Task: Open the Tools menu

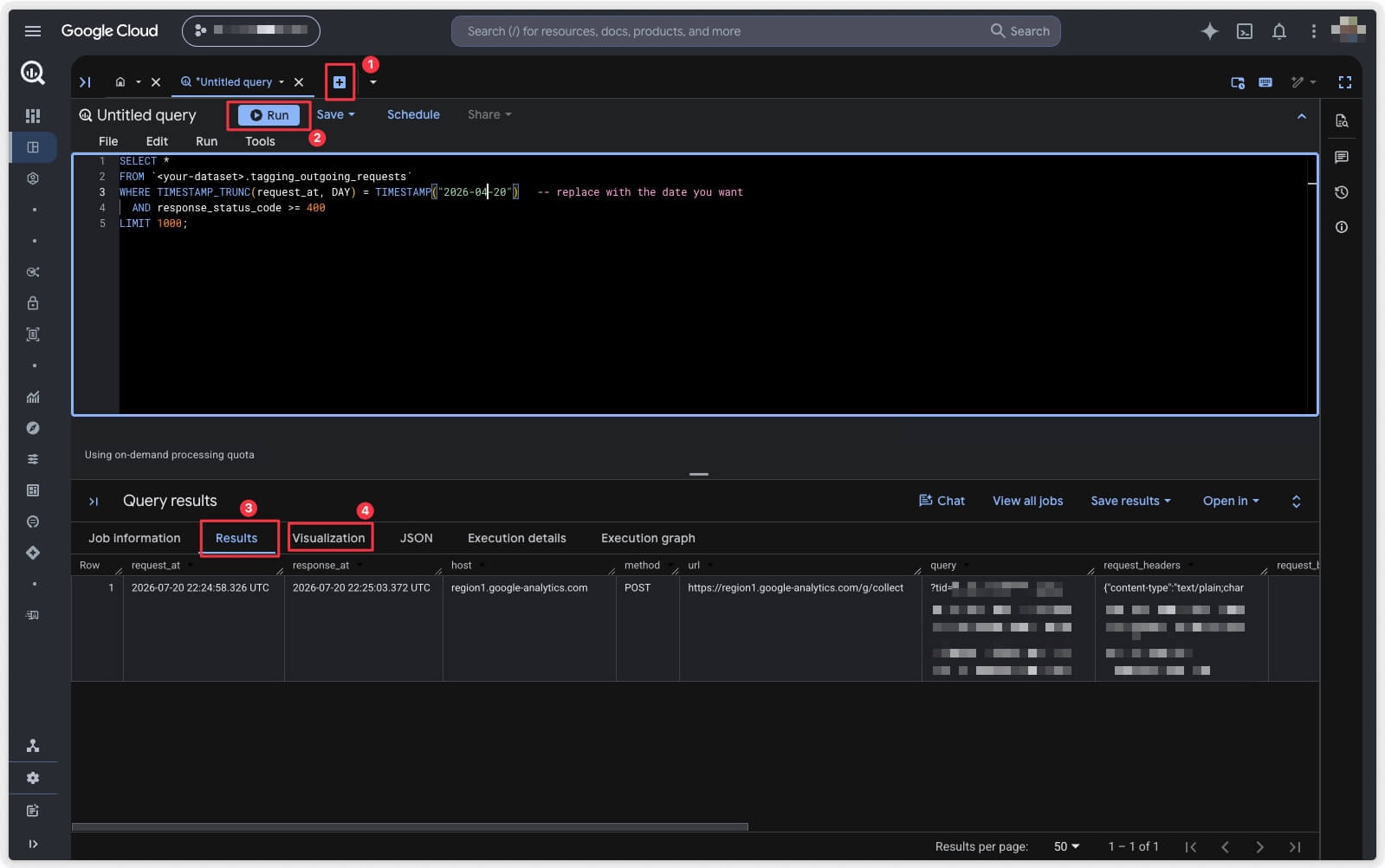Action: 260,141
